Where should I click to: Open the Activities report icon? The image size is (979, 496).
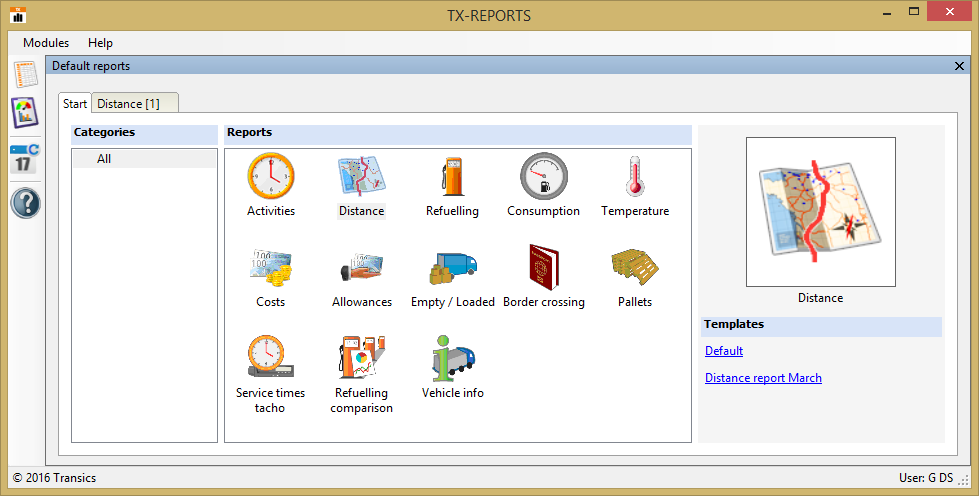(271, 178)
